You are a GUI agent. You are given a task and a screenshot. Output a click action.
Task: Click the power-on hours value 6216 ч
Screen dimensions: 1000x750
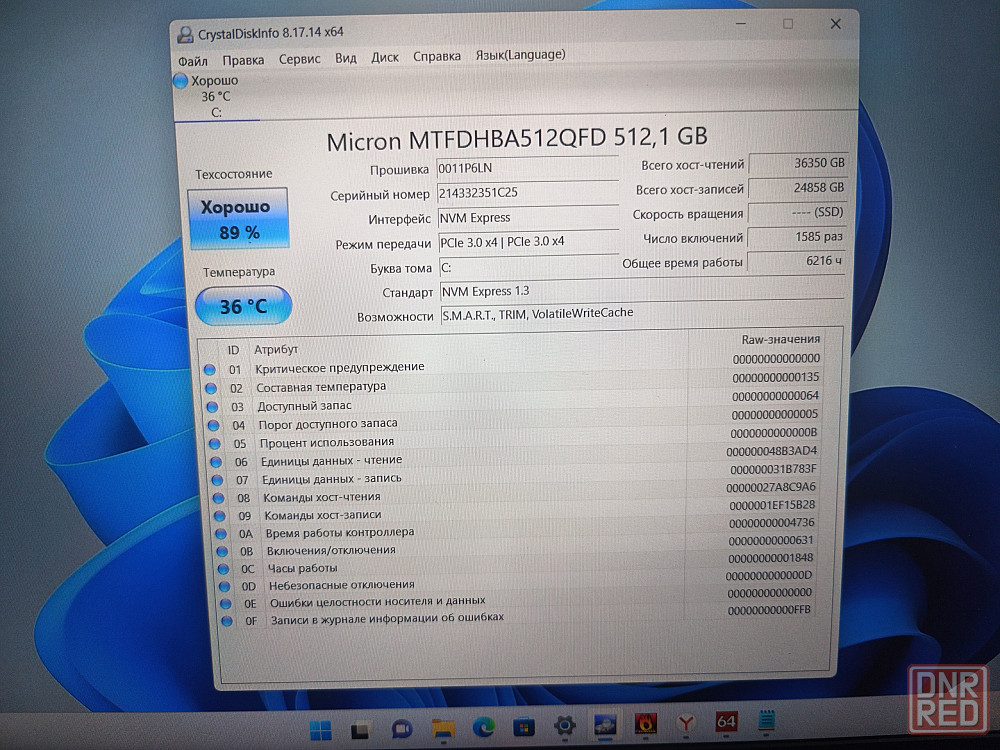[x=796, y=261]
